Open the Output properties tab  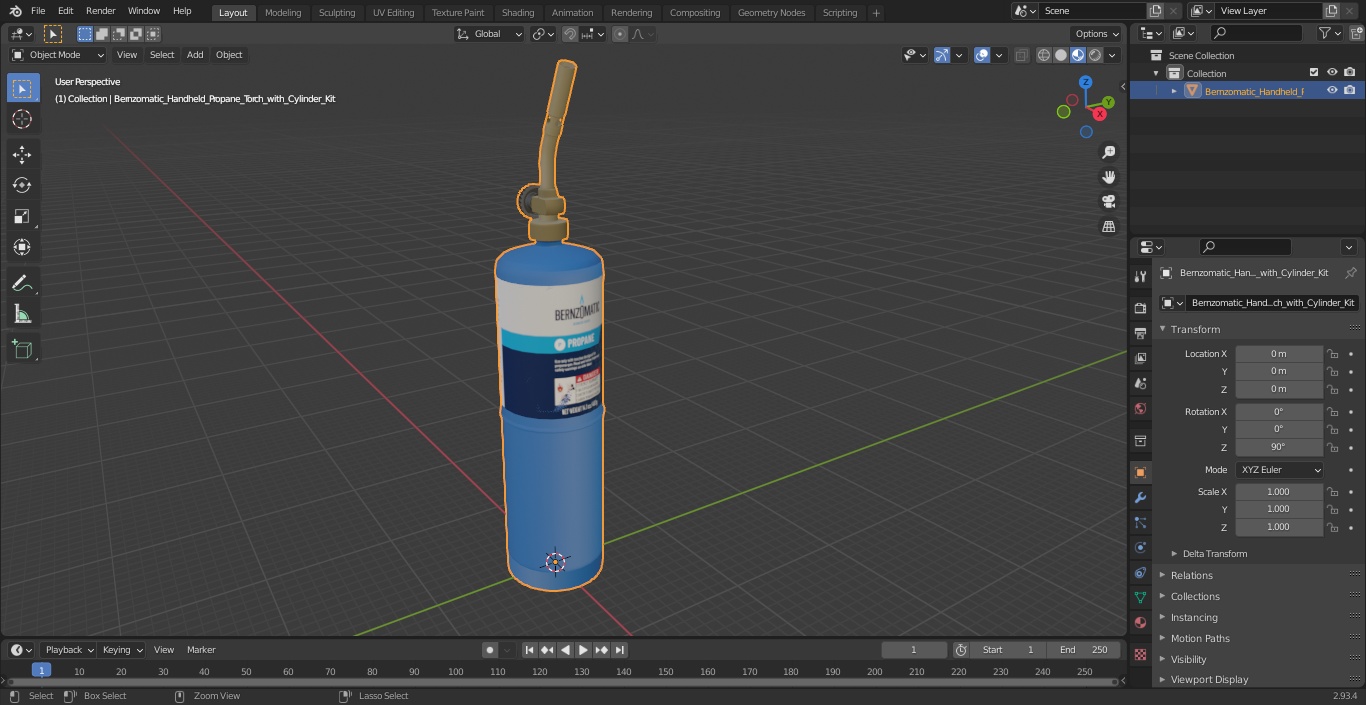tap(1140, 333)
